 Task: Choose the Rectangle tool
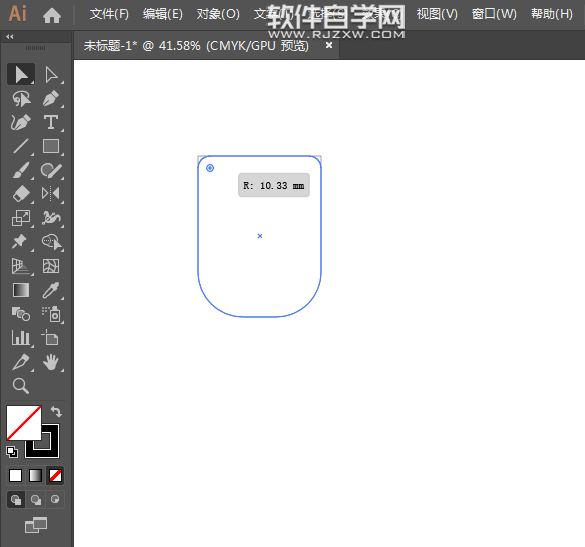click(x=51, y=146)
